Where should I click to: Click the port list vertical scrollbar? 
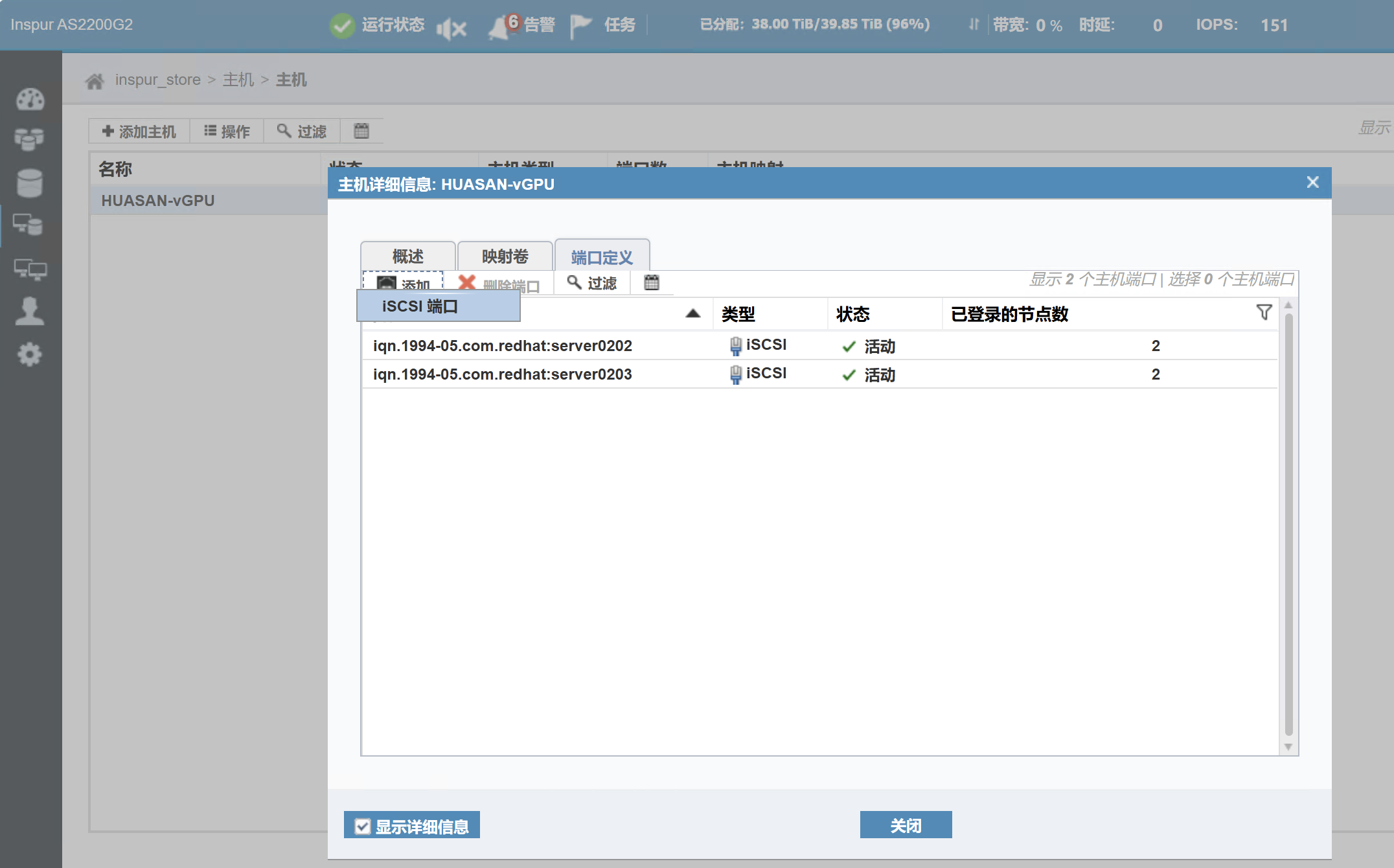[1288, 525]
